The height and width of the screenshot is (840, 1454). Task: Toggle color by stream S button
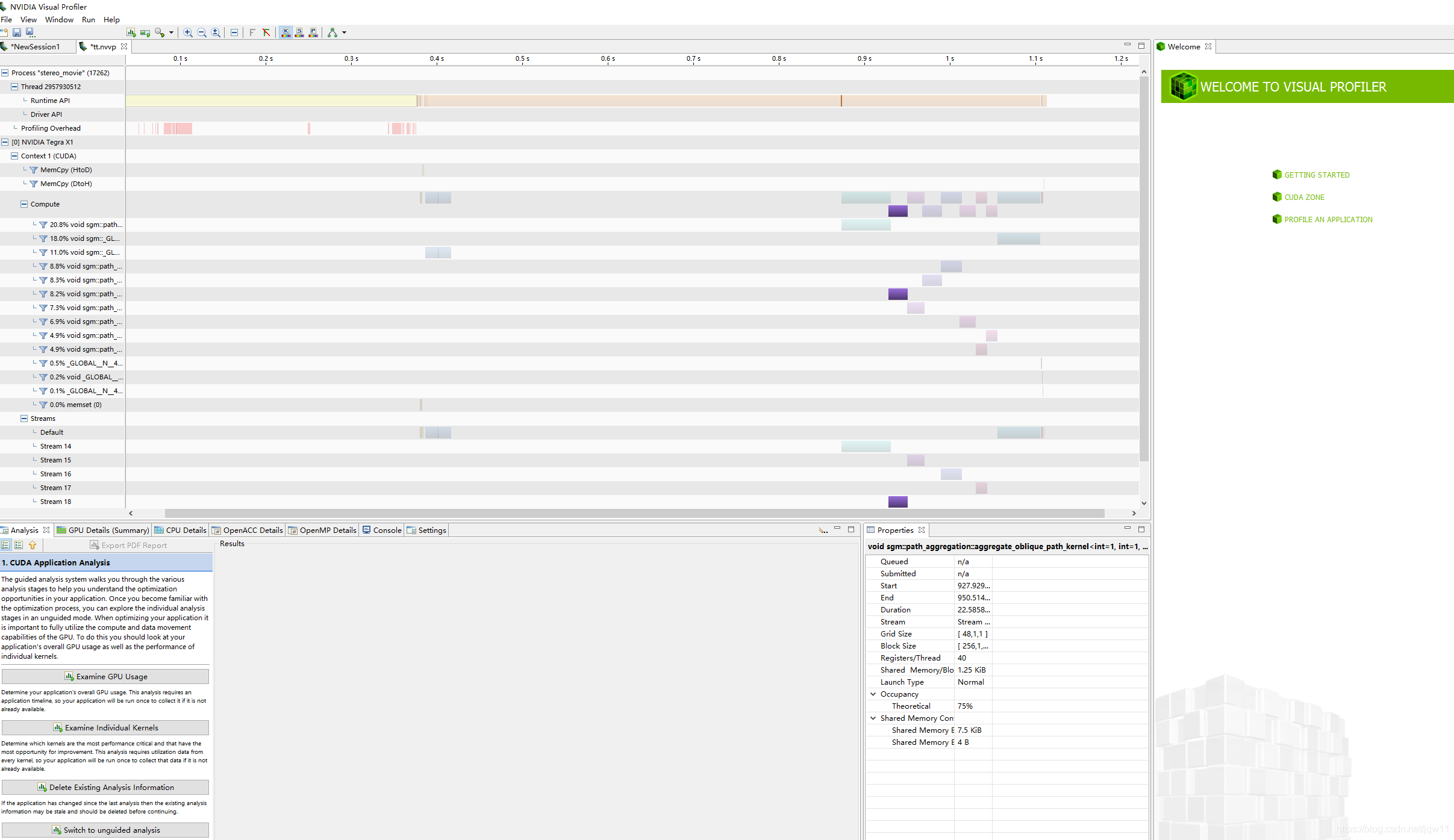click(x=299, y=33)
